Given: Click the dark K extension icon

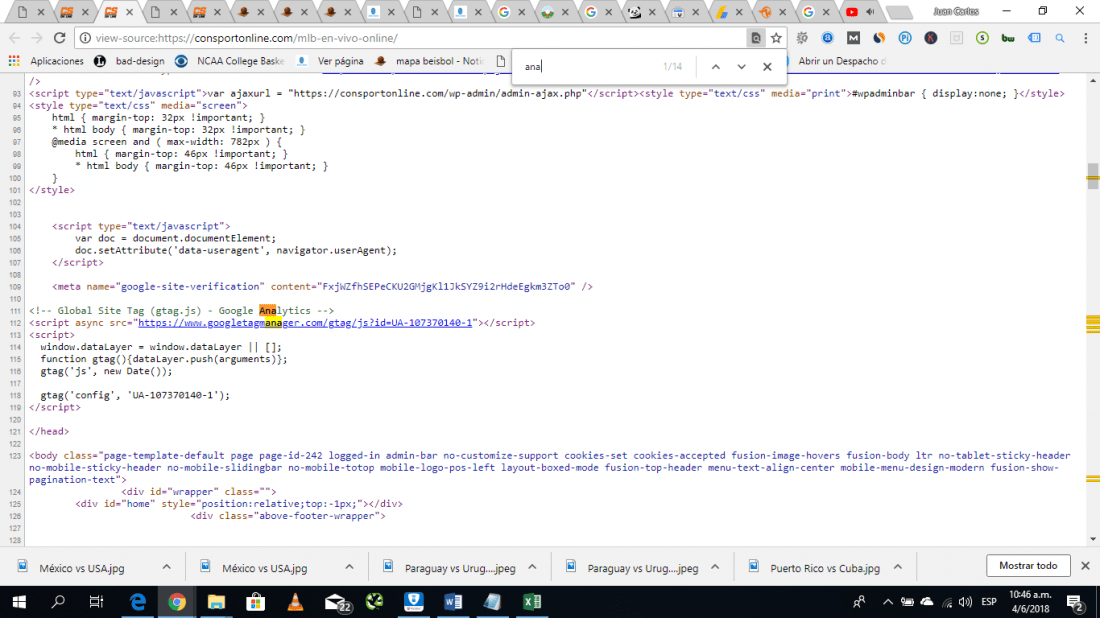Looking at the screenshot, I should tap(931, 38).
